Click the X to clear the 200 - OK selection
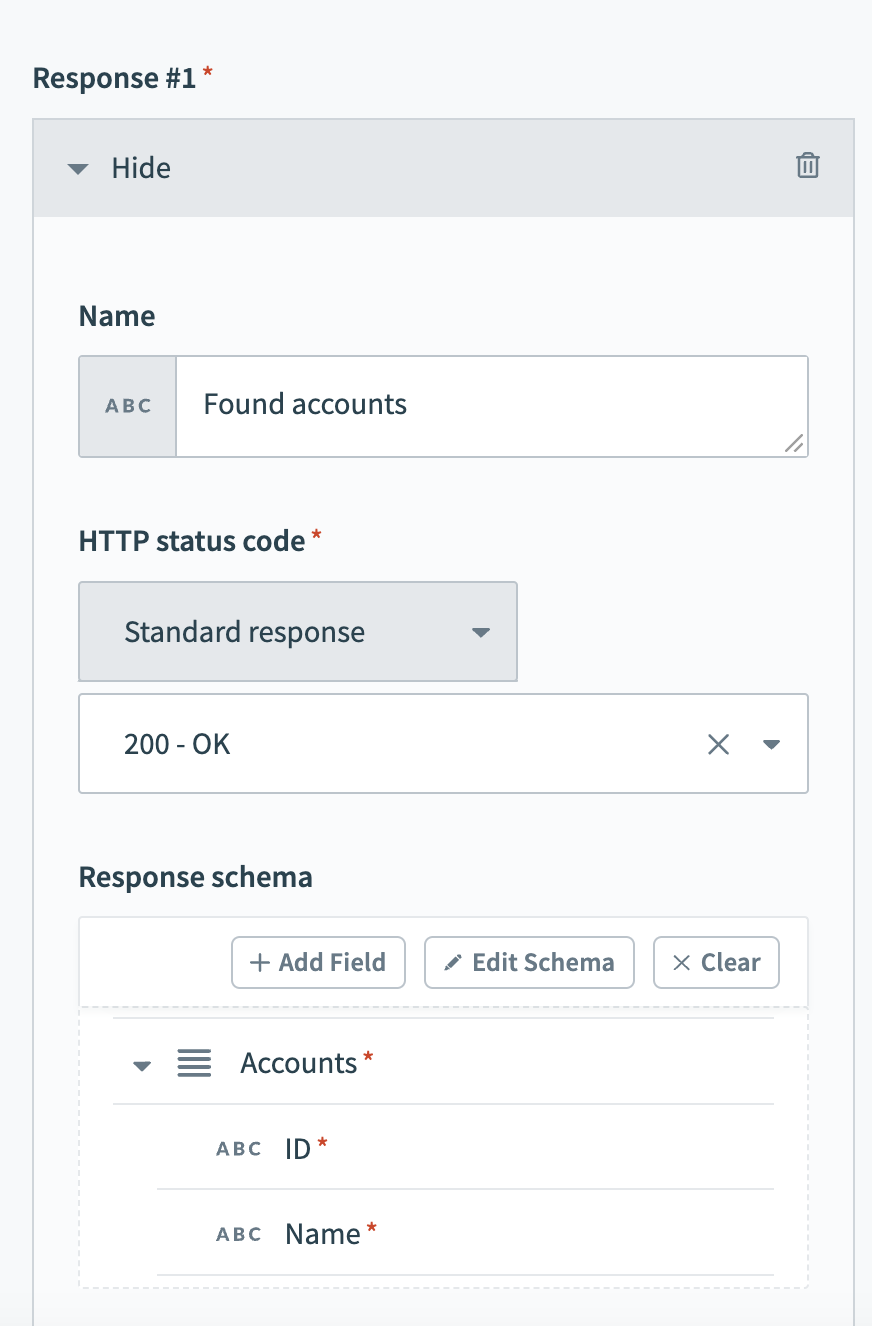 coord(718,743)
